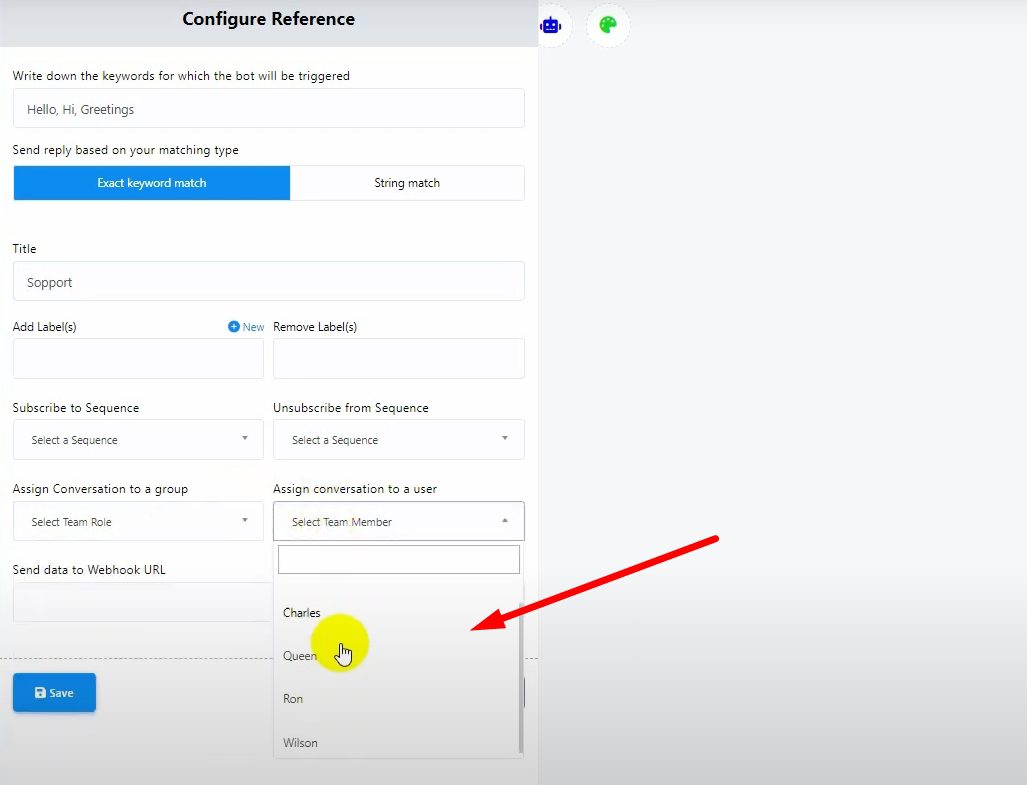
Task: Click the trigger keywords input field
Action: [x=268, y=109]
